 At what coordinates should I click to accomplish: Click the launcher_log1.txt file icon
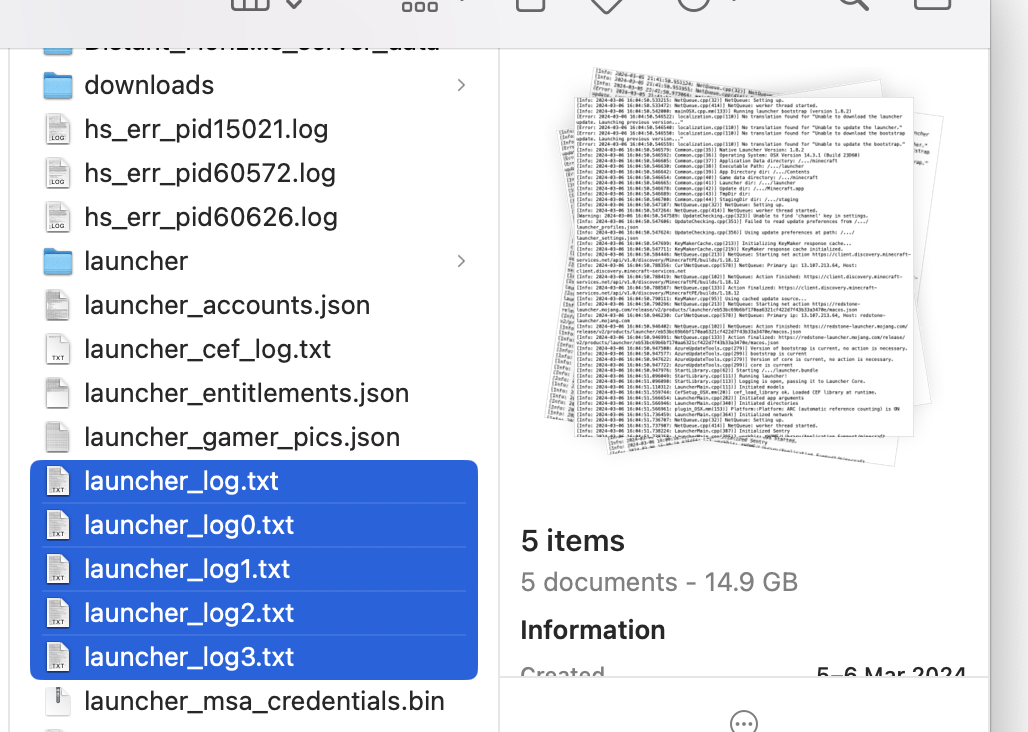58,568
